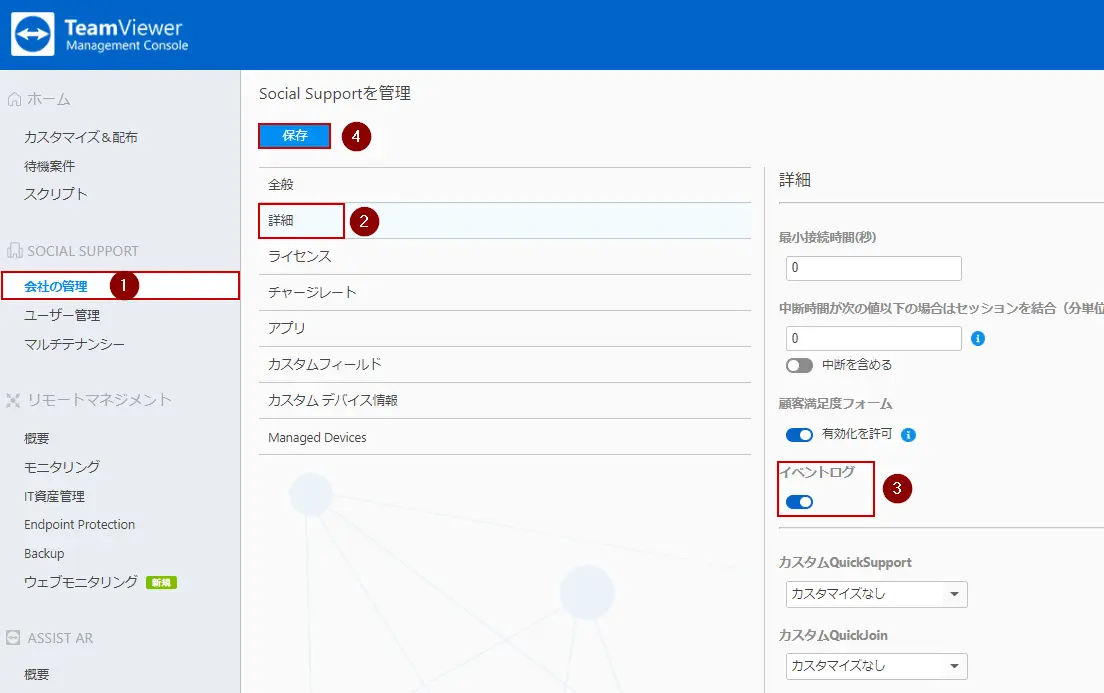
Task: Click the 最小接続時間(秒) input field
Action: pos(873,268)
